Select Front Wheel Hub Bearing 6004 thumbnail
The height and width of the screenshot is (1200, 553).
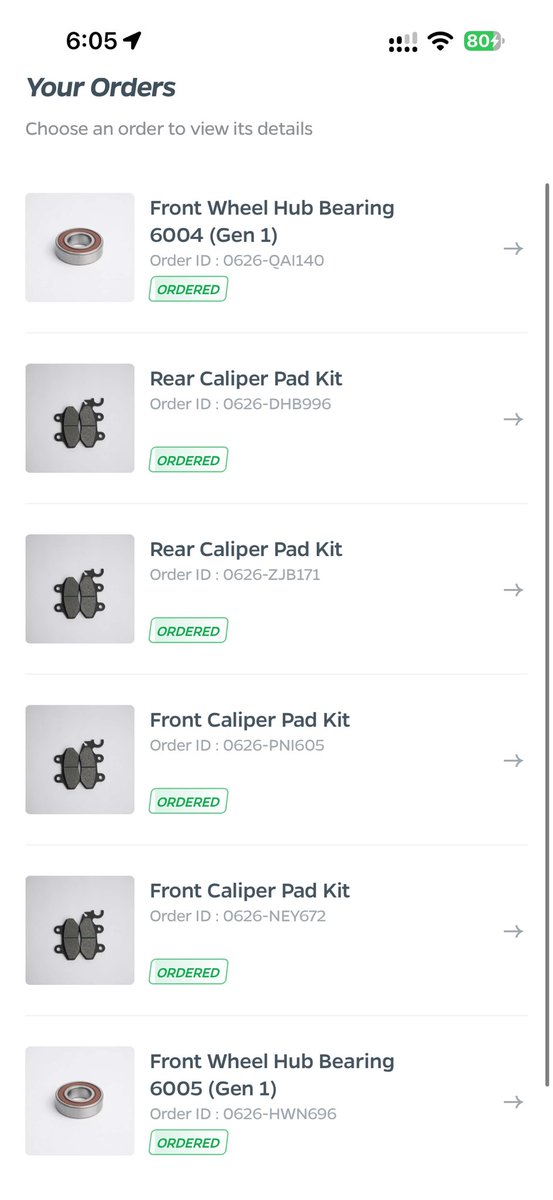(80, 248)
